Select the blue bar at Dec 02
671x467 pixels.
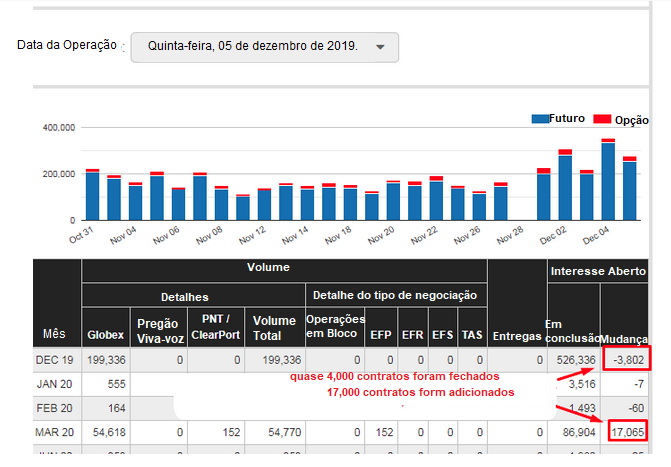pyautogui.click(x=565, y=188)
